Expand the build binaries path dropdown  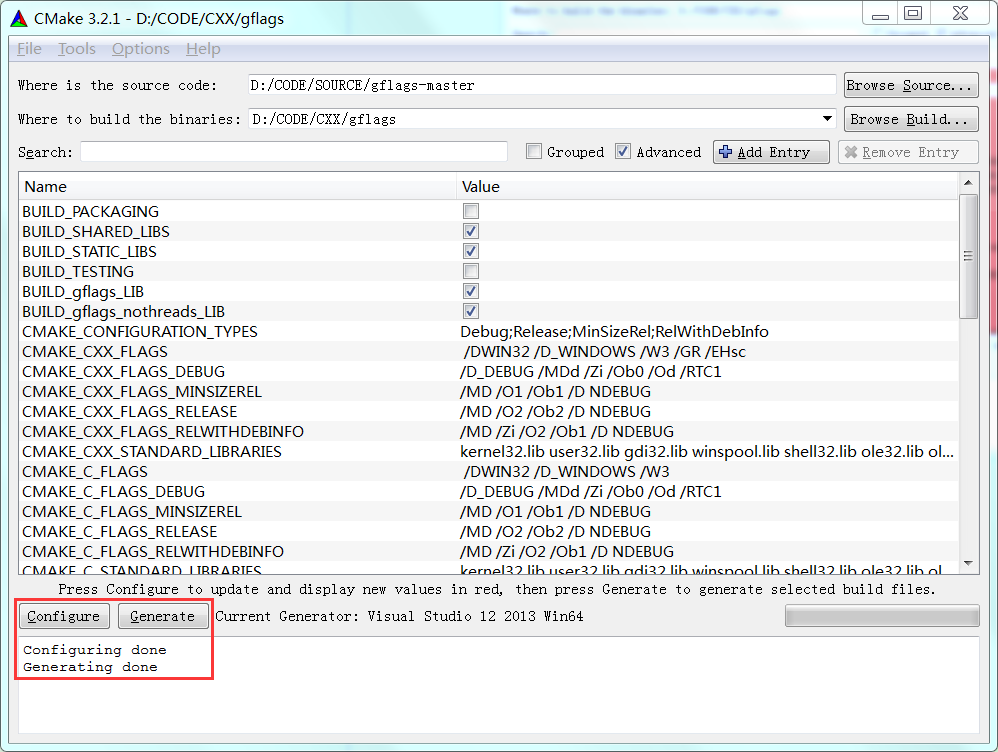[x=827, y=118]
